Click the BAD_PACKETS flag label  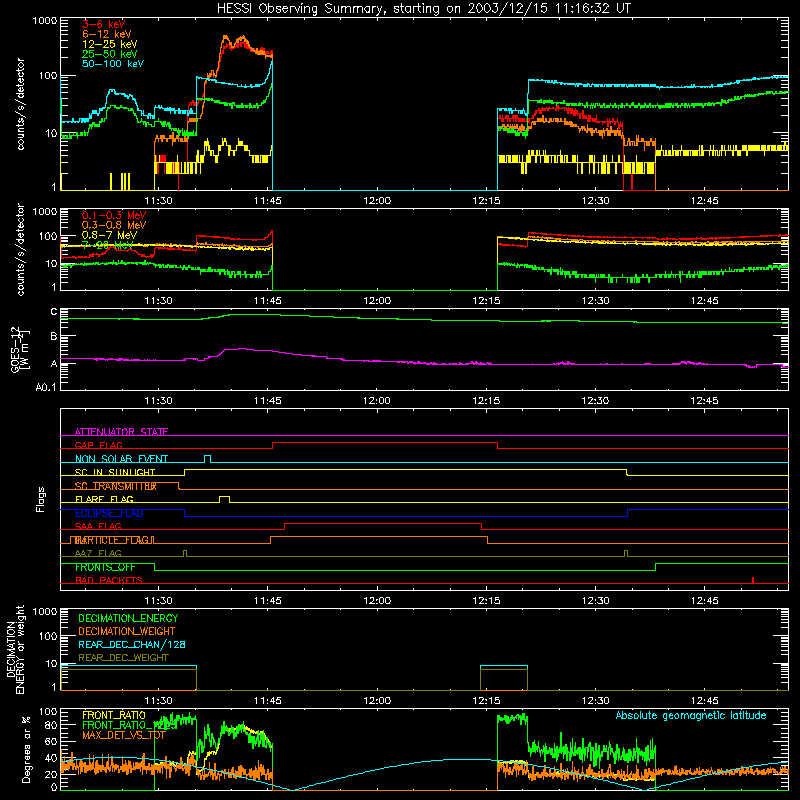tap(109, 580)
